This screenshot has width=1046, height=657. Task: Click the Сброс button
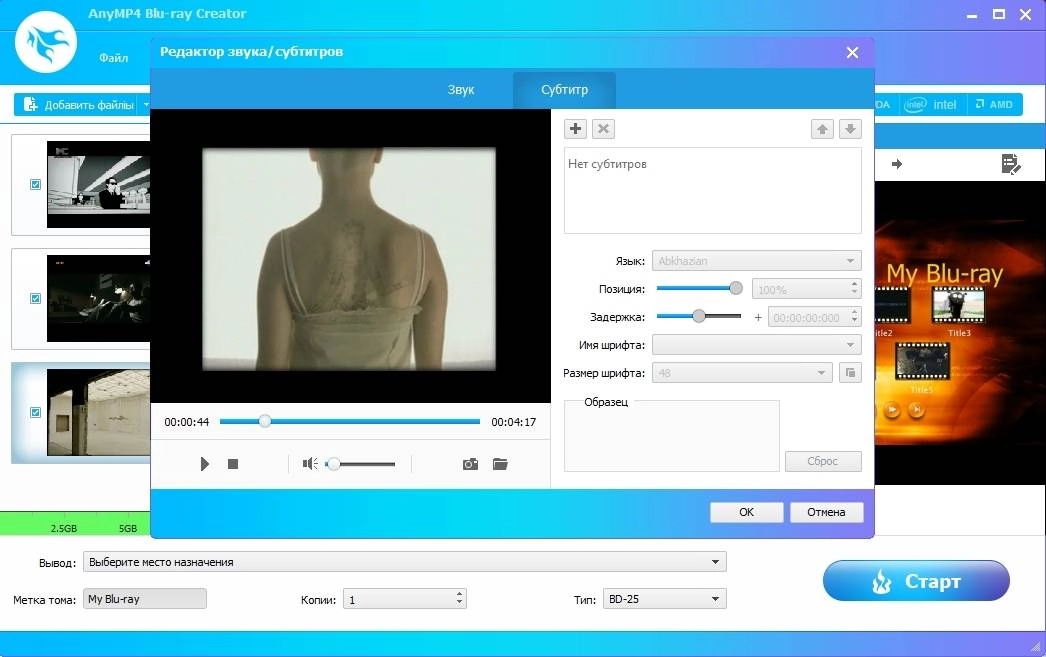(823, 461)
